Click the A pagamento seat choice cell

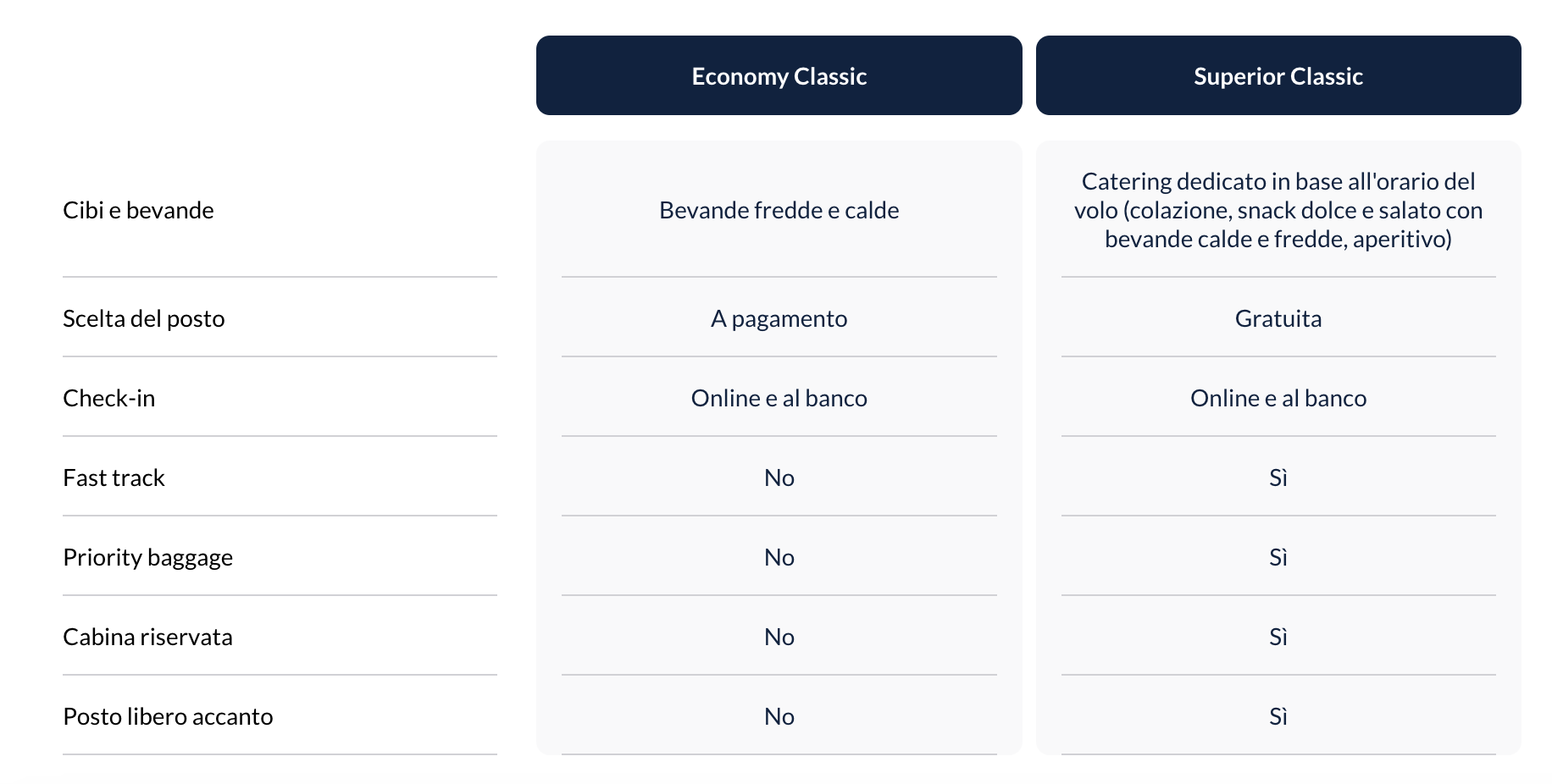pos(779,318)
